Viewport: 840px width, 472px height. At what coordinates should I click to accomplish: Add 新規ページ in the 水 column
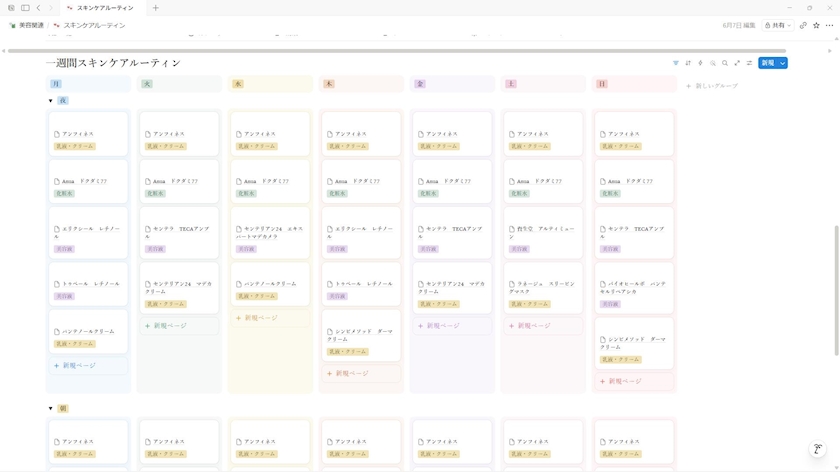pyautogui.click(x=270, y=318)
